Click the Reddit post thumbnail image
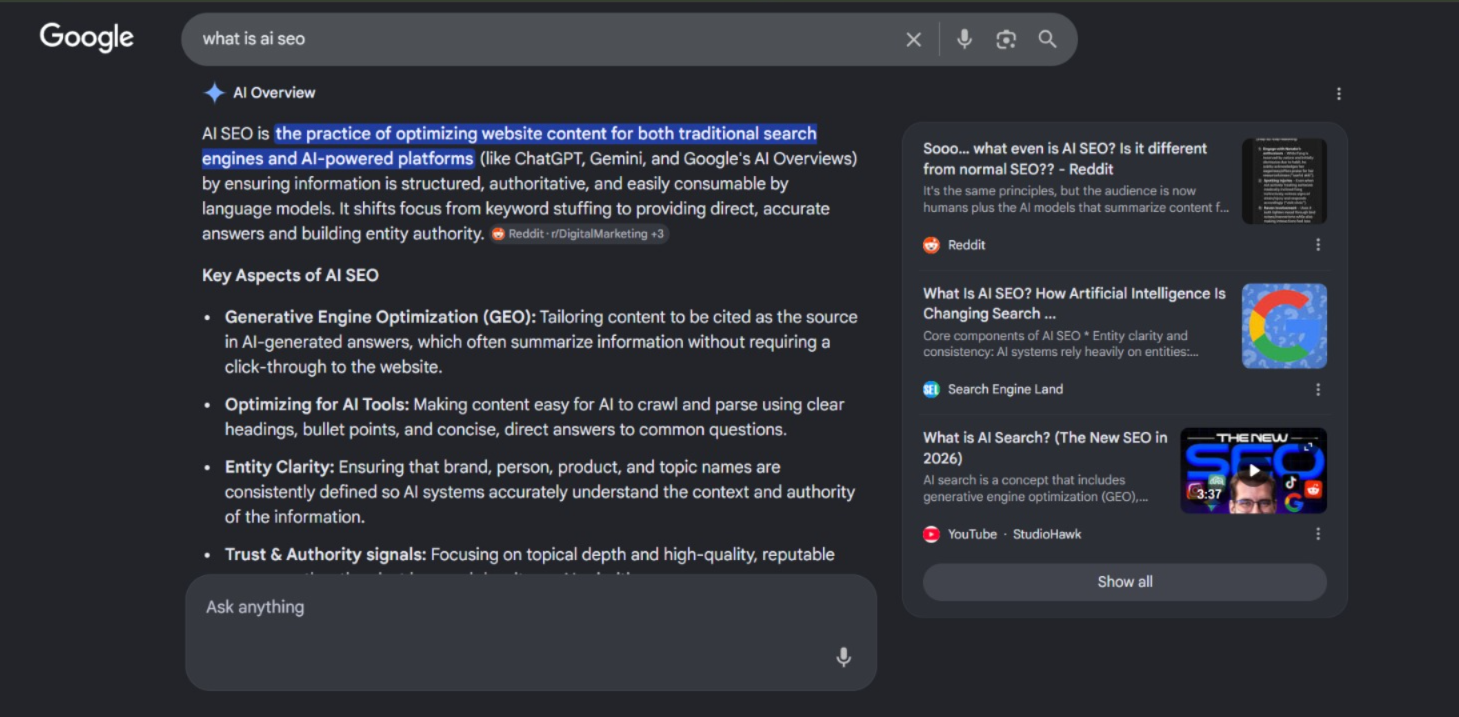The image size is (1459, 717). click(x=1284, y=181)
